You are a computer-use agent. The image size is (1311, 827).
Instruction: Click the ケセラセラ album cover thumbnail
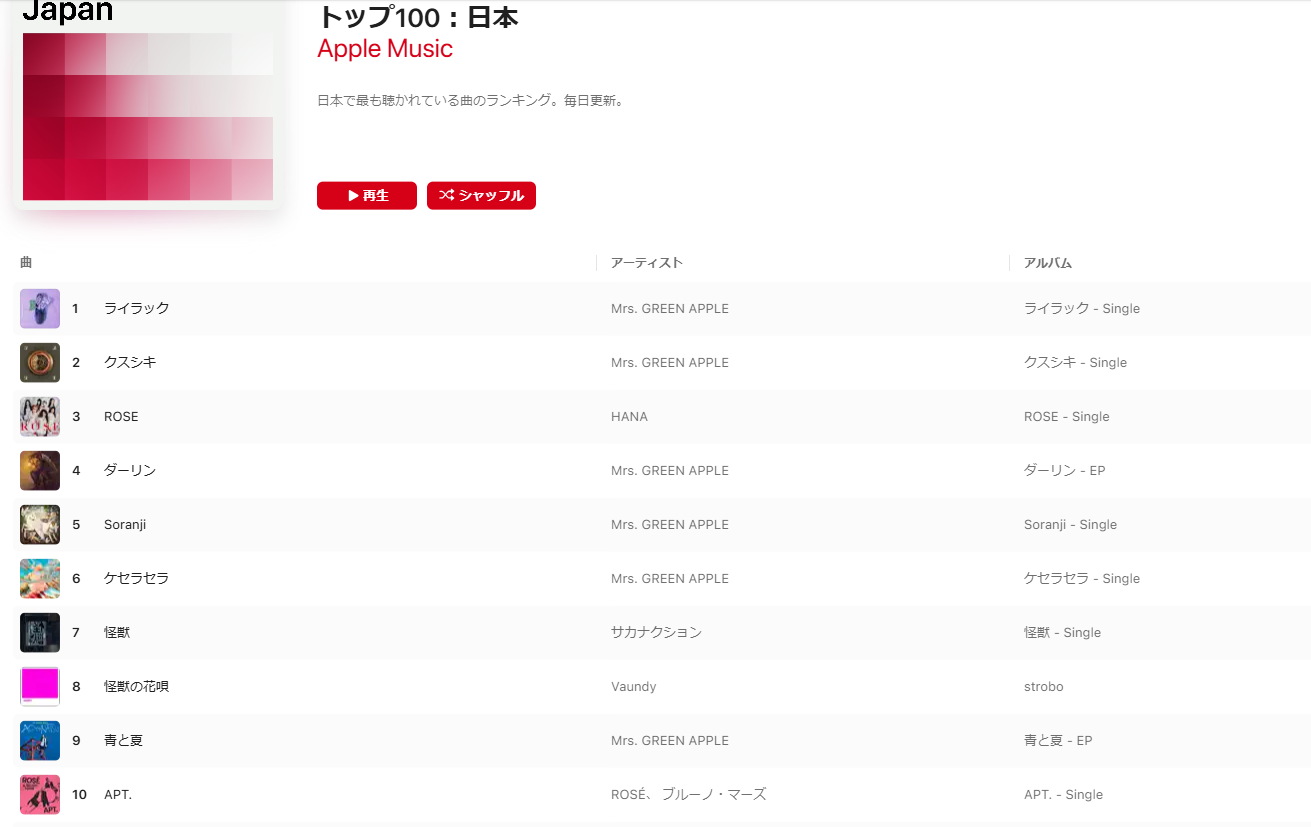point(40,579)
